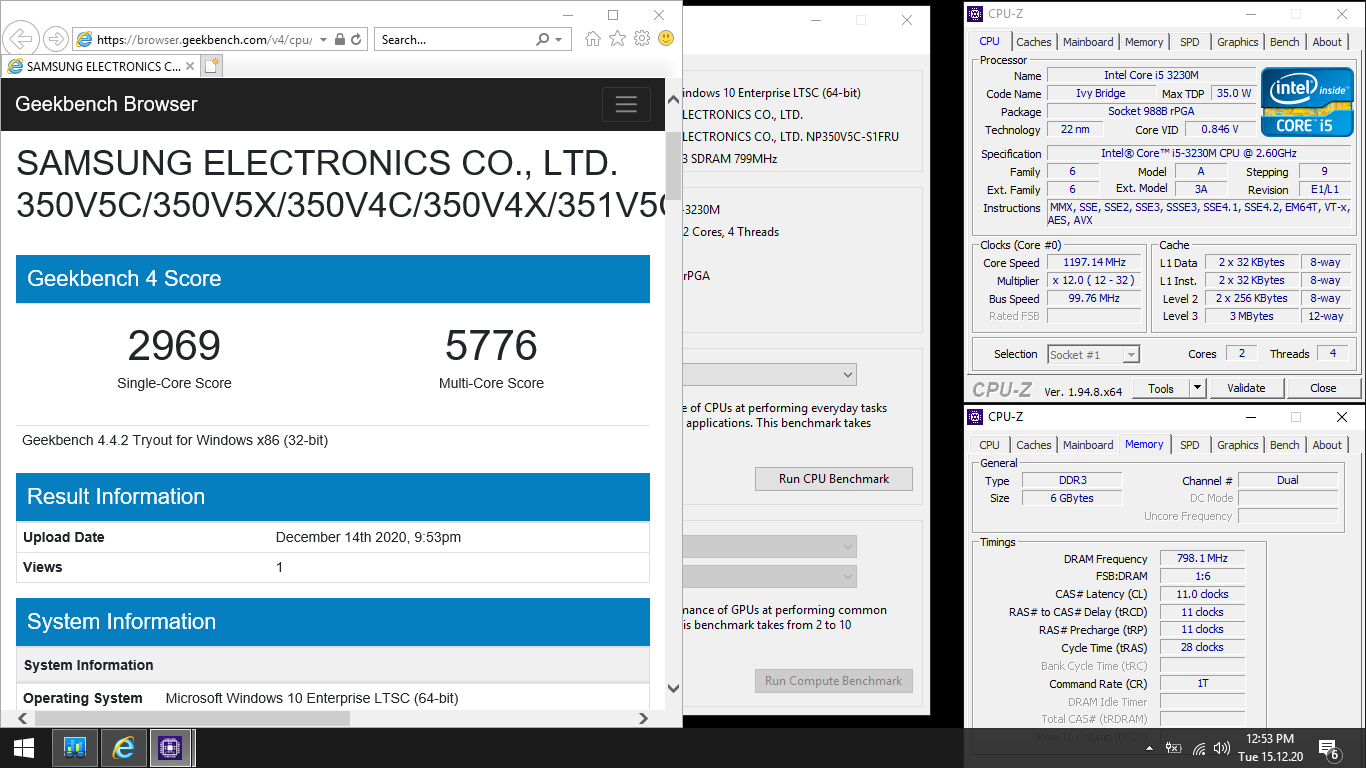
Task: Click the browser forward arrow
Action: (x=56, y=39)
